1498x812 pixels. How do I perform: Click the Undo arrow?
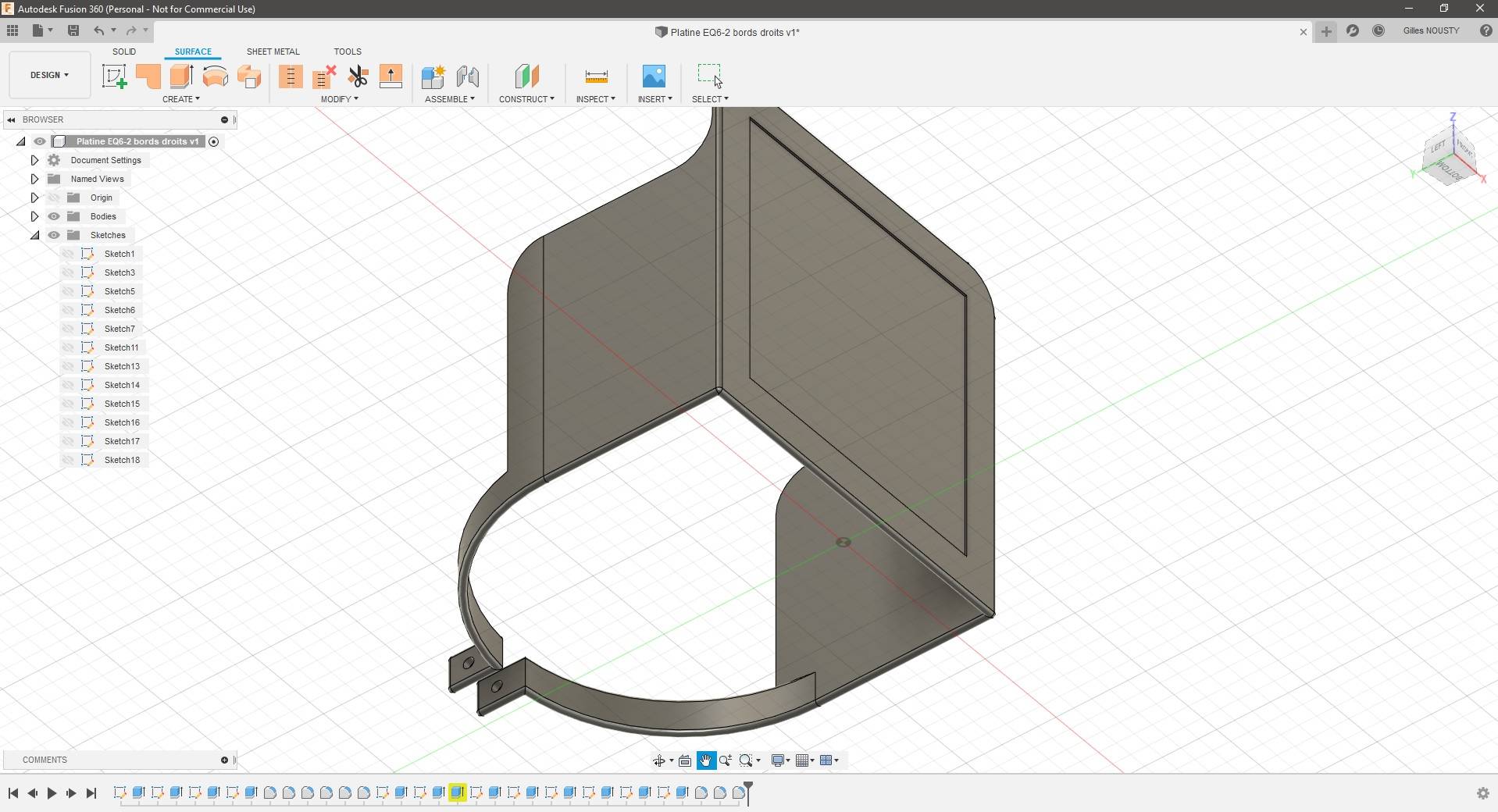(98, 30)
